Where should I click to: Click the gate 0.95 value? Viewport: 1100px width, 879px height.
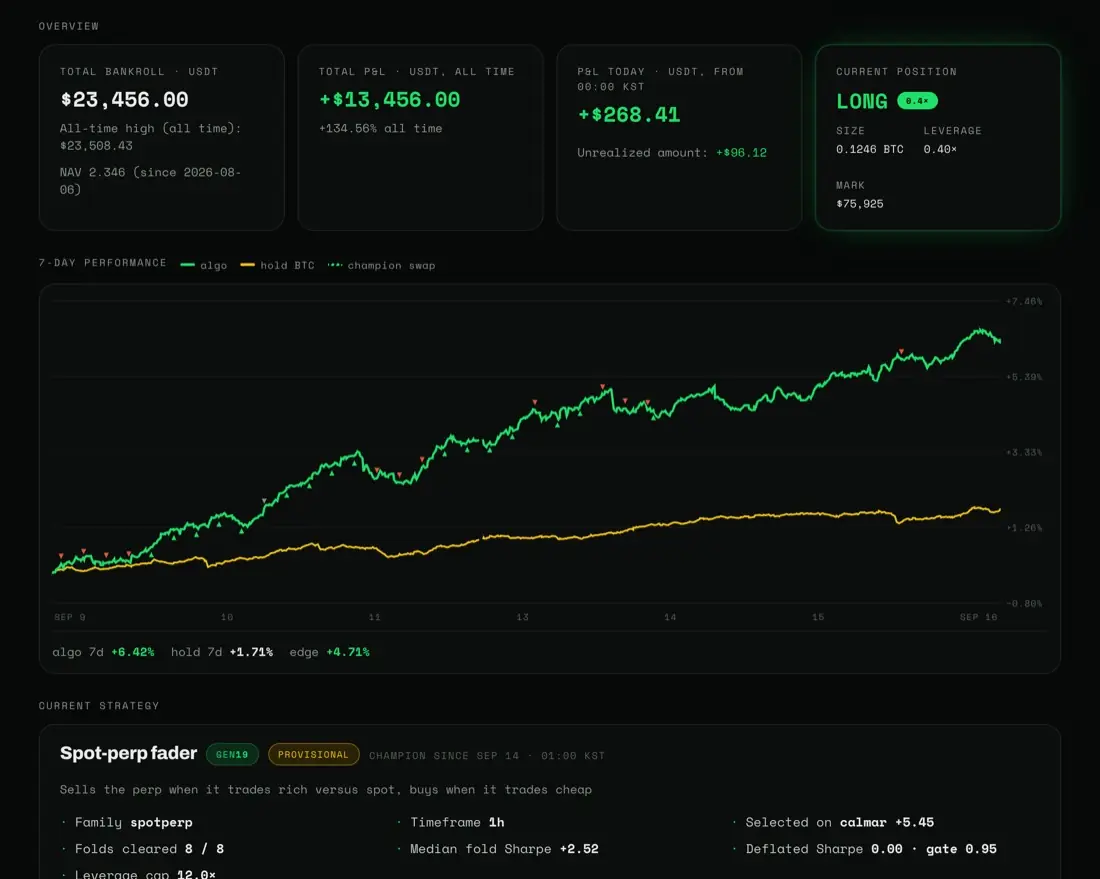[961, 849]
